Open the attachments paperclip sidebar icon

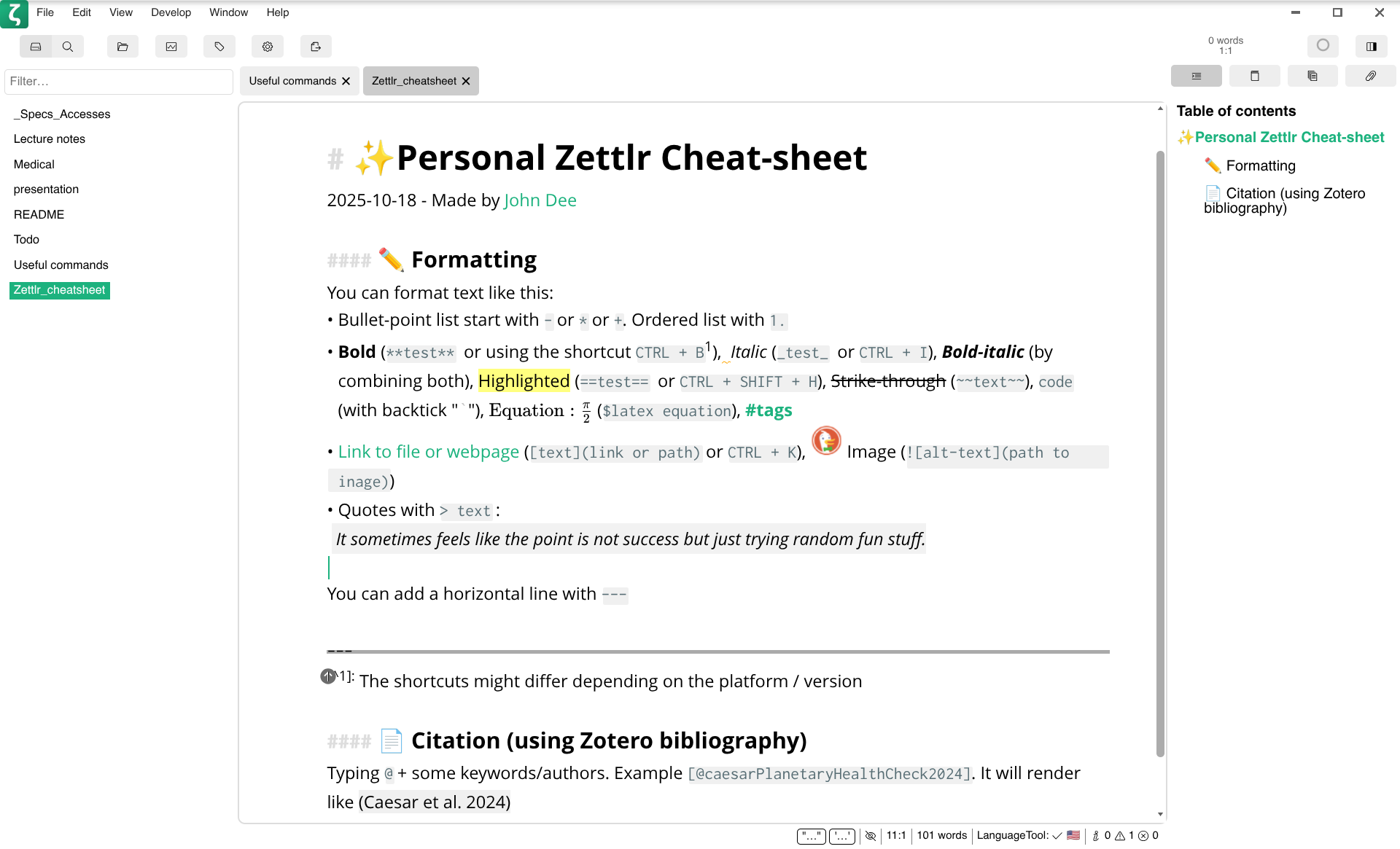click(x=1371, y=76)
